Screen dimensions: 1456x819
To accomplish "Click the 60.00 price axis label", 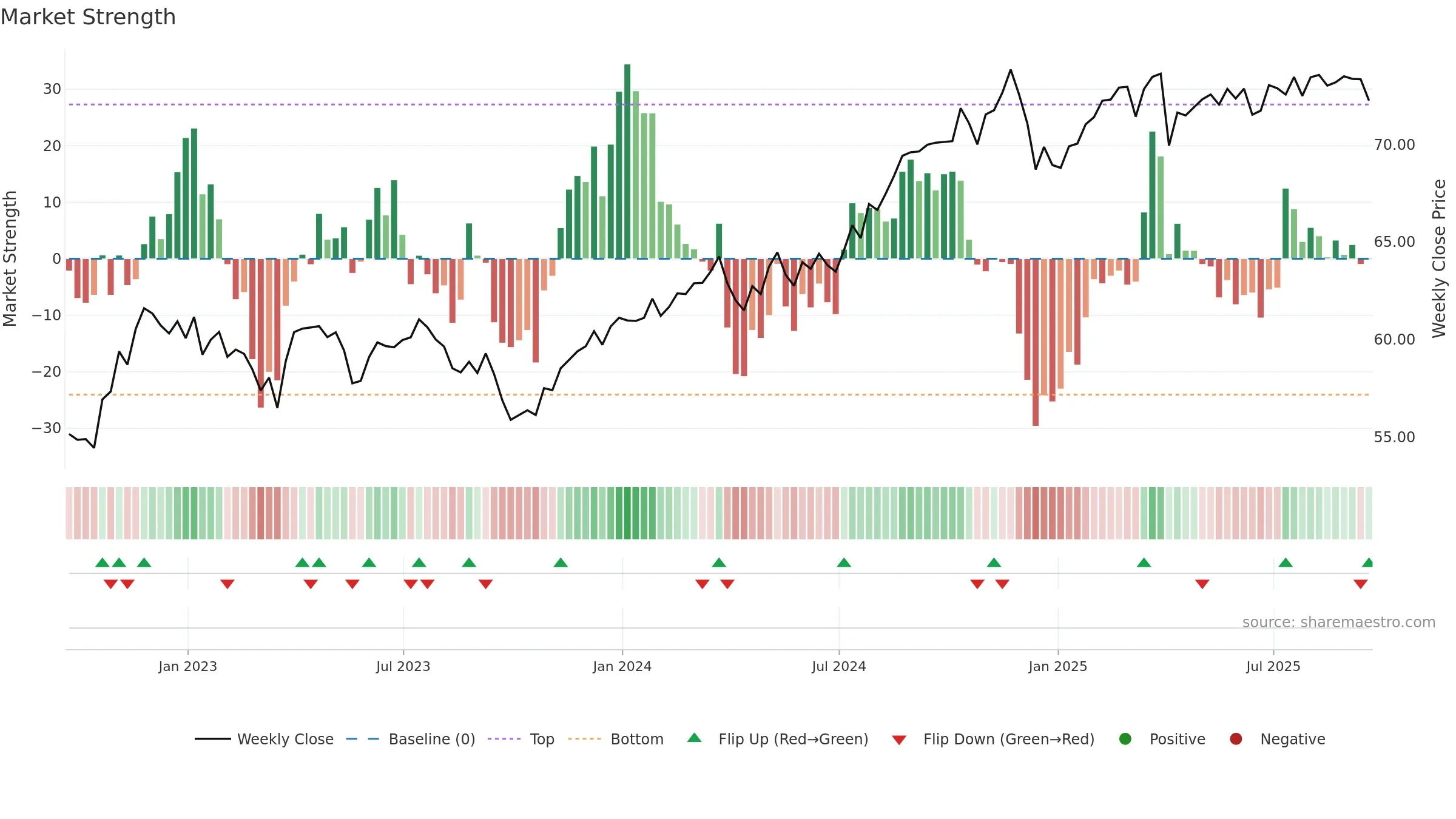I will coord(1394,340).
